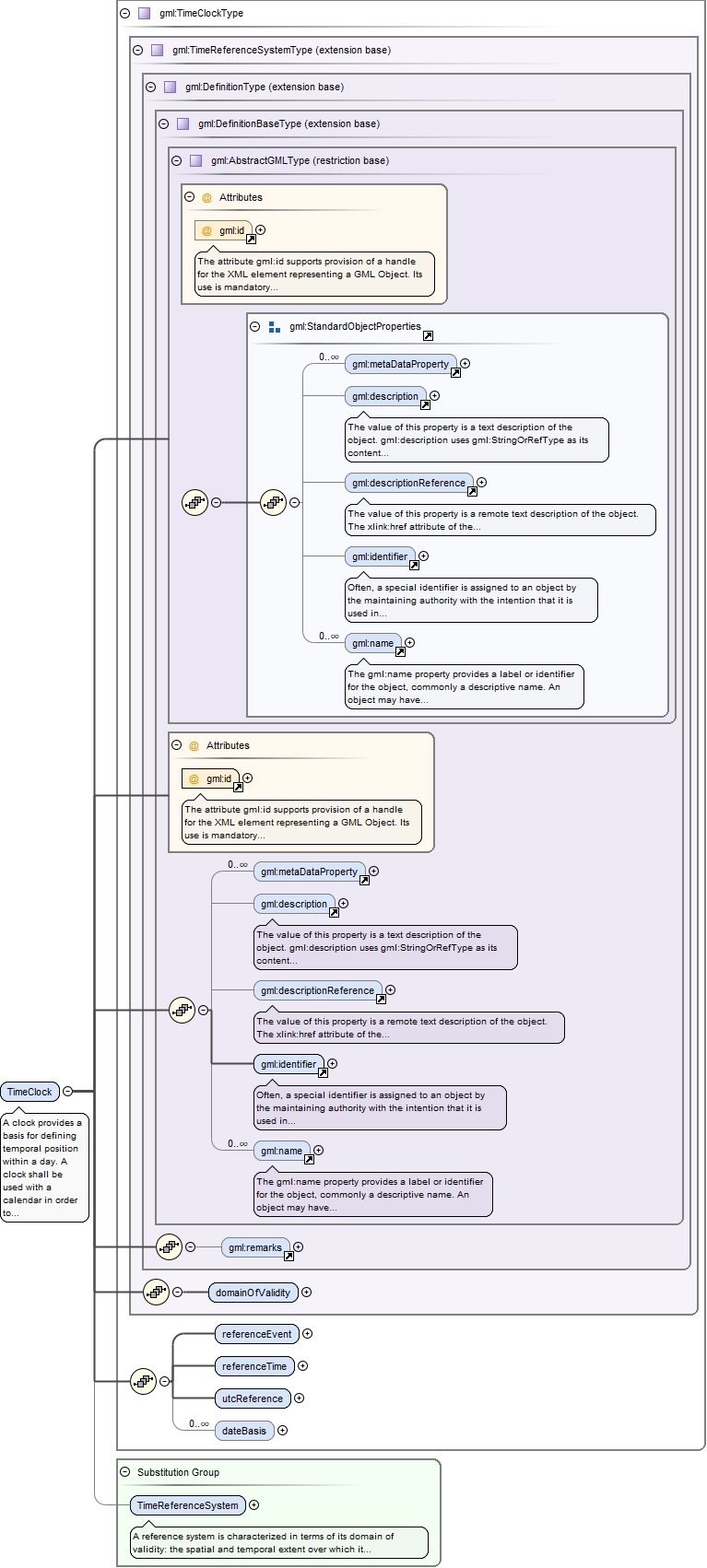Click the sequence icon beside domainOfValidity

click(x=156, y=1292)
